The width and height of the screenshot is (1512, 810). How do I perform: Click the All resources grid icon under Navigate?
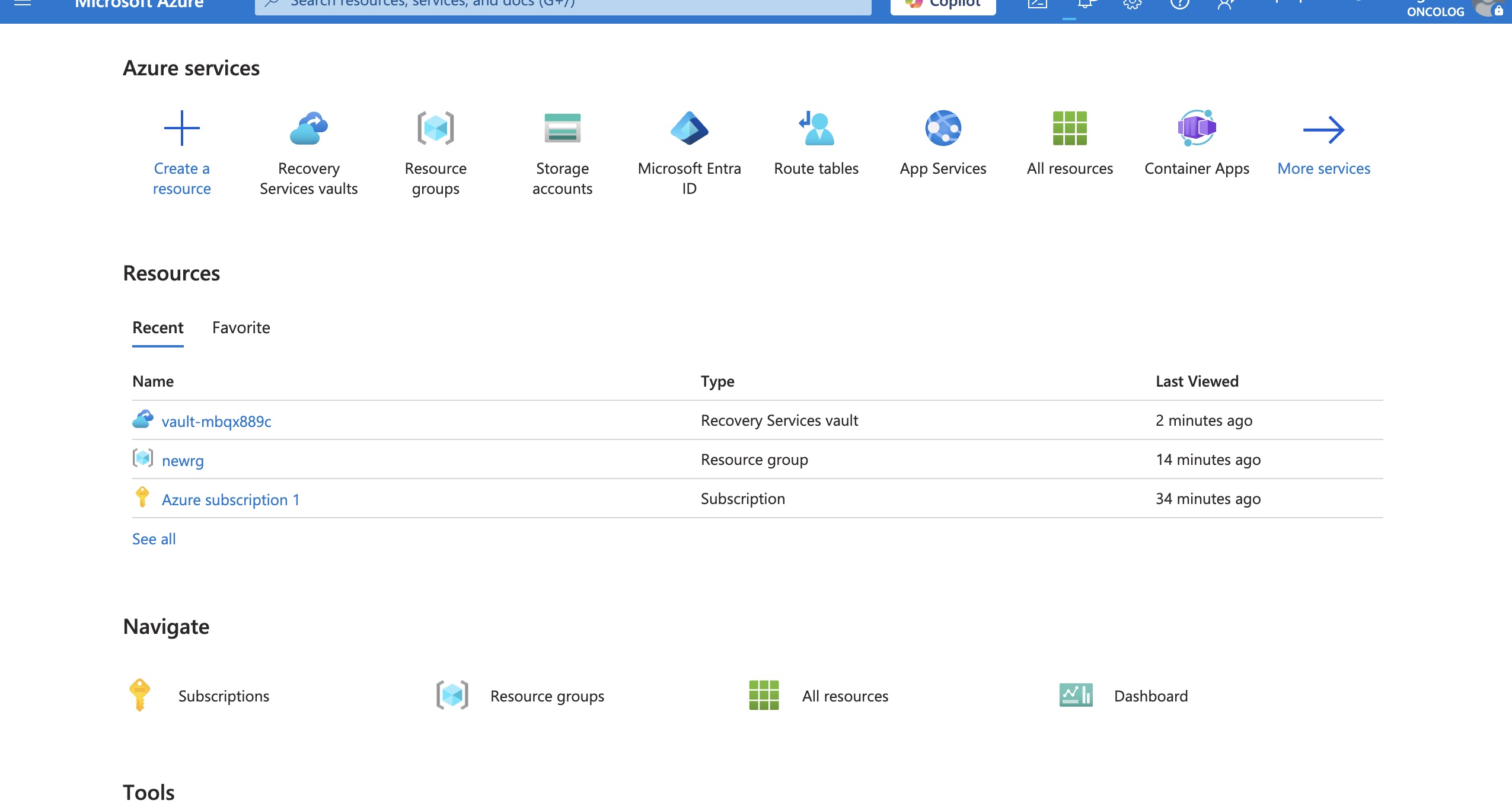(764, 695)
